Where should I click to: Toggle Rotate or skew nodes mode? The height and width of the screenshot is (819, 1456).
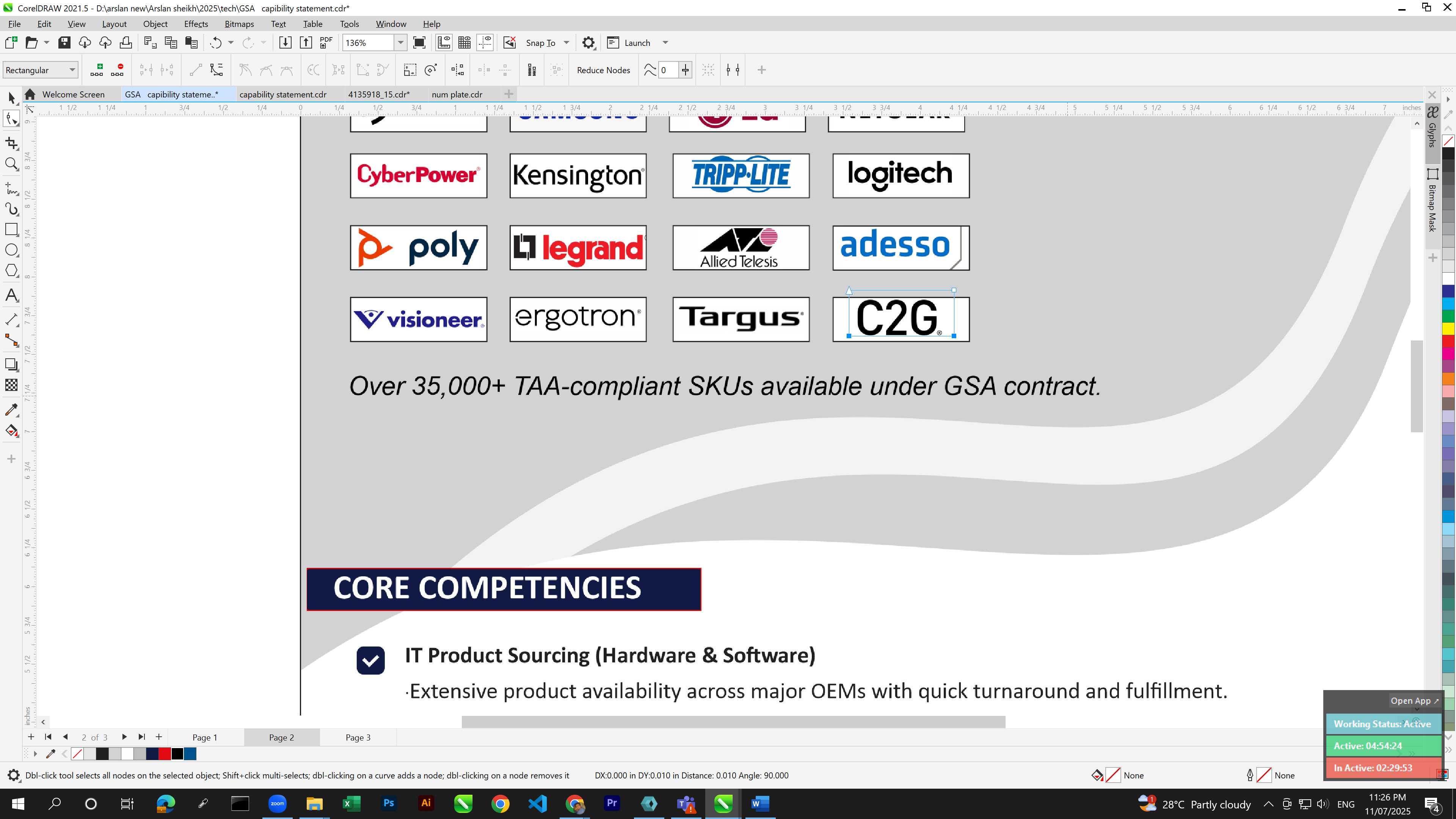[431, 69]
